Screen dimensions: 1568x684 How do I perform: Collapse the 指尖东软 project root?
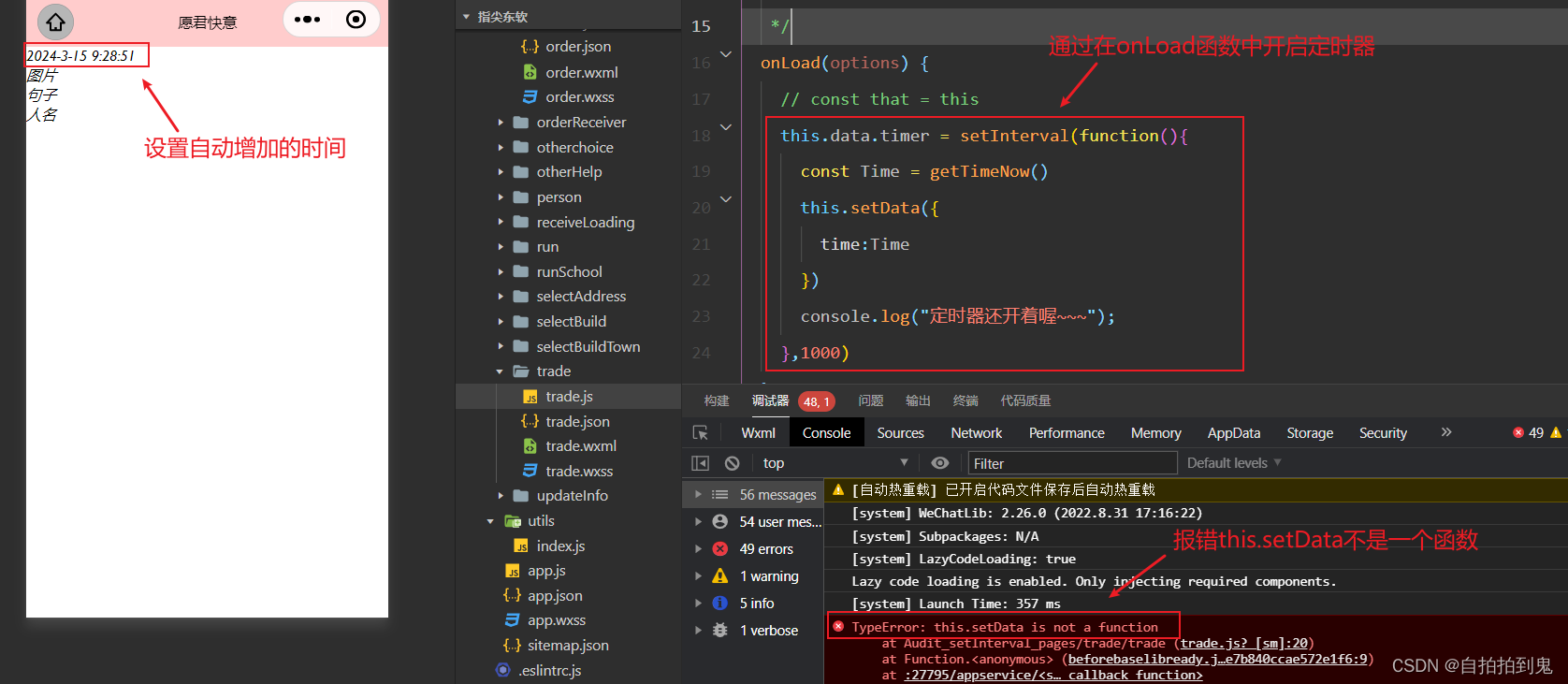(466, 17)
